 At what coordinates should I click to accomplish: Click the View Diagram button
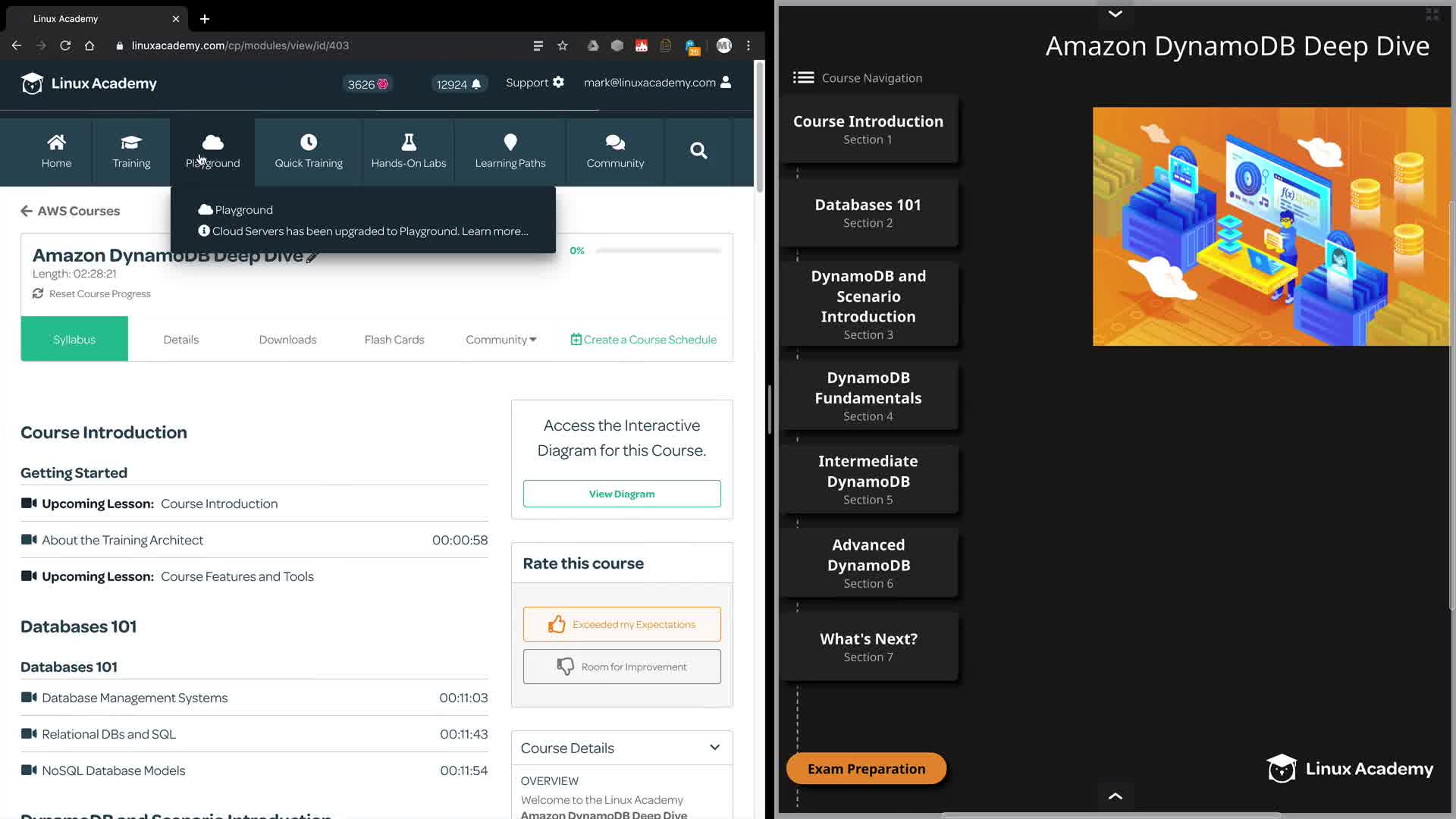pyautogui.click(x=622, y=494)
